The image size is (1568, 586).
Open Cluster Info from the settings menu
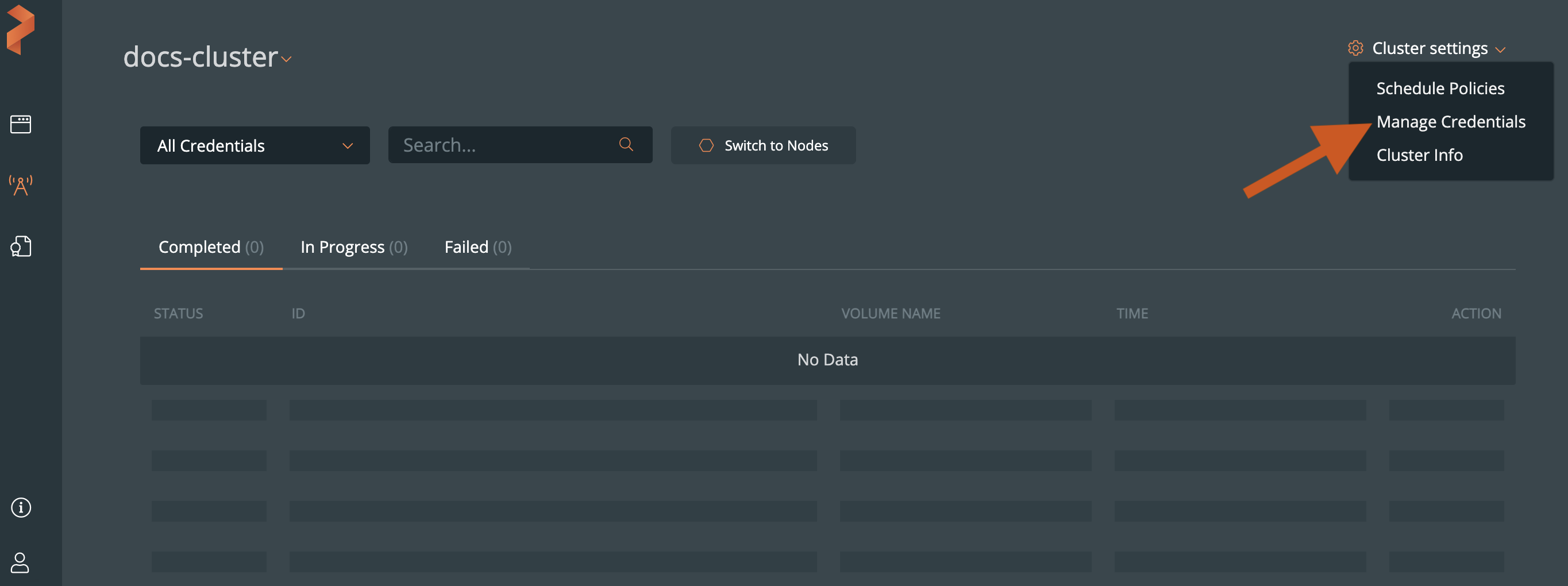(x=1420, y=155)
